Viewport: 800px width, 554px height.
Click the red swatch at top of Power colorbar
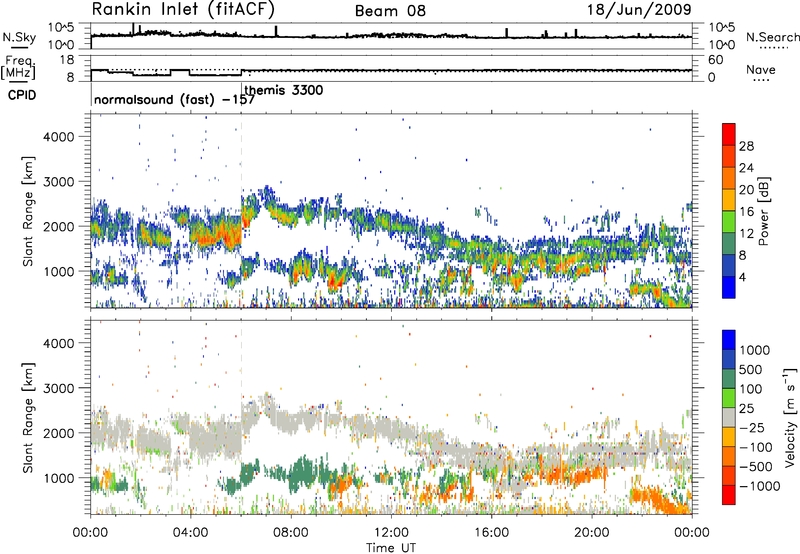tap(729, 134)
